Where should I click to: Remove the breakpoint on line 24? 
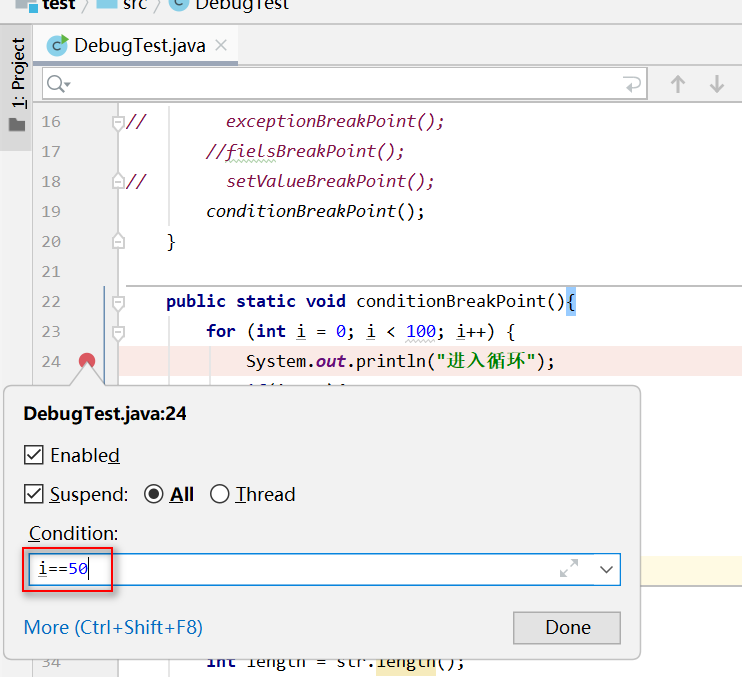pyautogui.click(x=87, y=361)
